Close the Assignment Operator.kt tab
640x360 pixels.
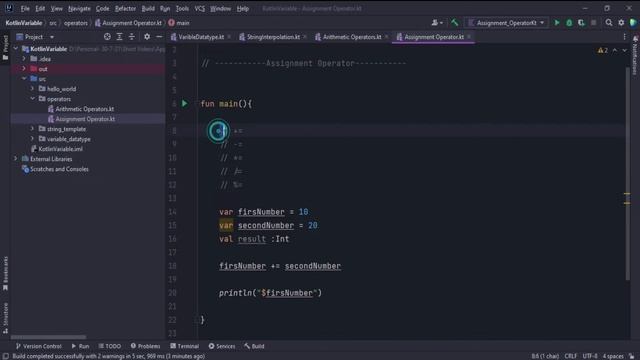pyautogui.click(x=469, y=37)
